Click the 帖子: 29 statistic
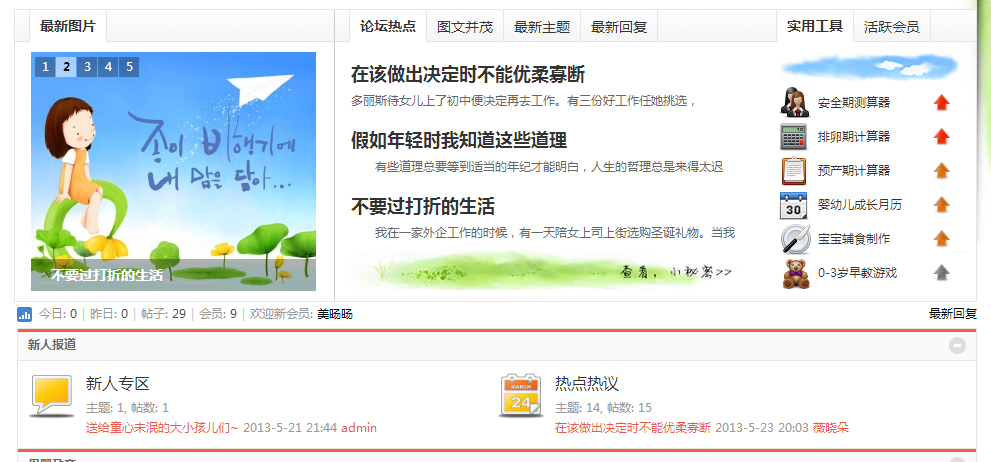 coord(163,314)
